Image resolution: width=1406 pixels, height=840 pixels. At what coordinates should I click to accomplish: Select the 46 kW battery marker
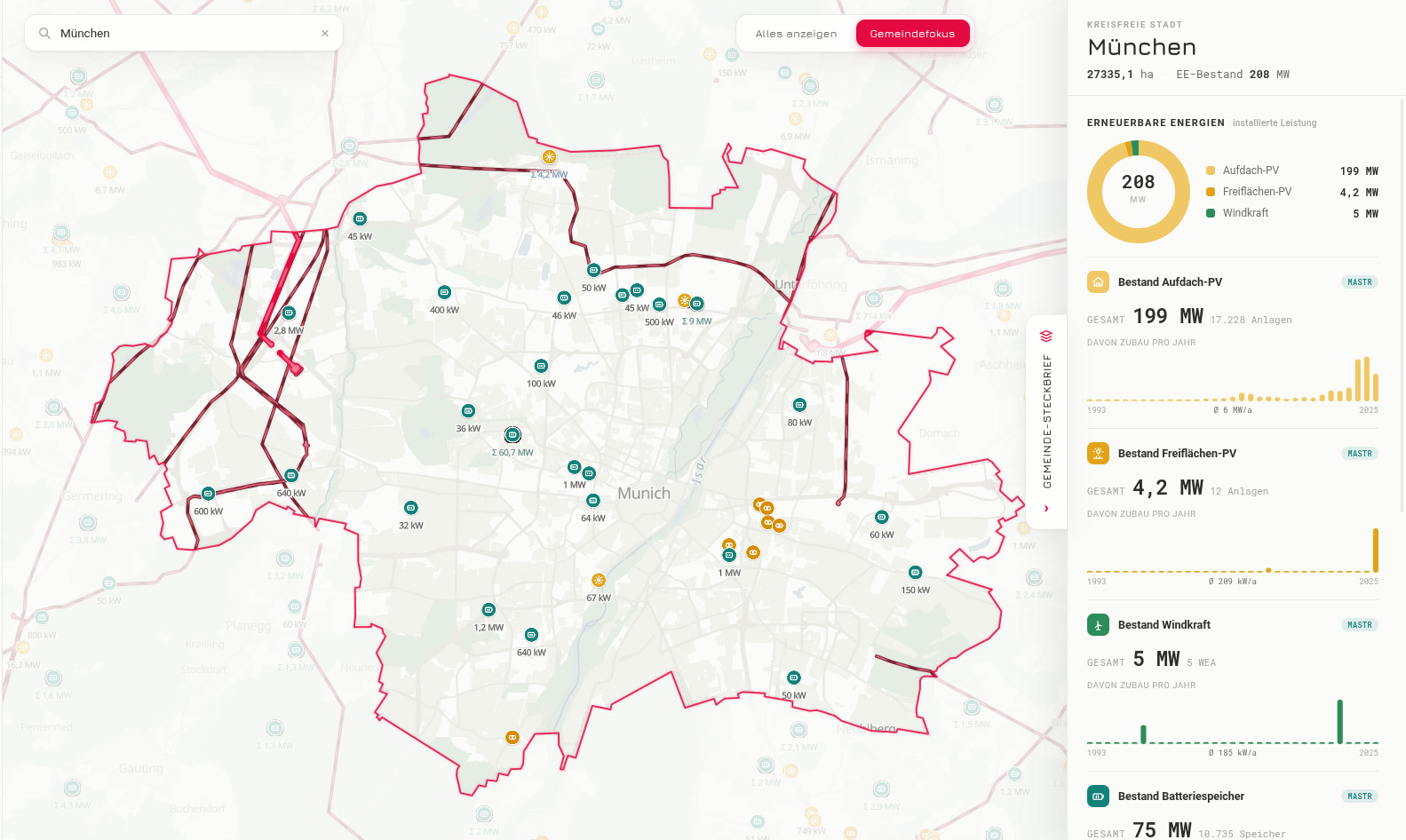point(564,297)
